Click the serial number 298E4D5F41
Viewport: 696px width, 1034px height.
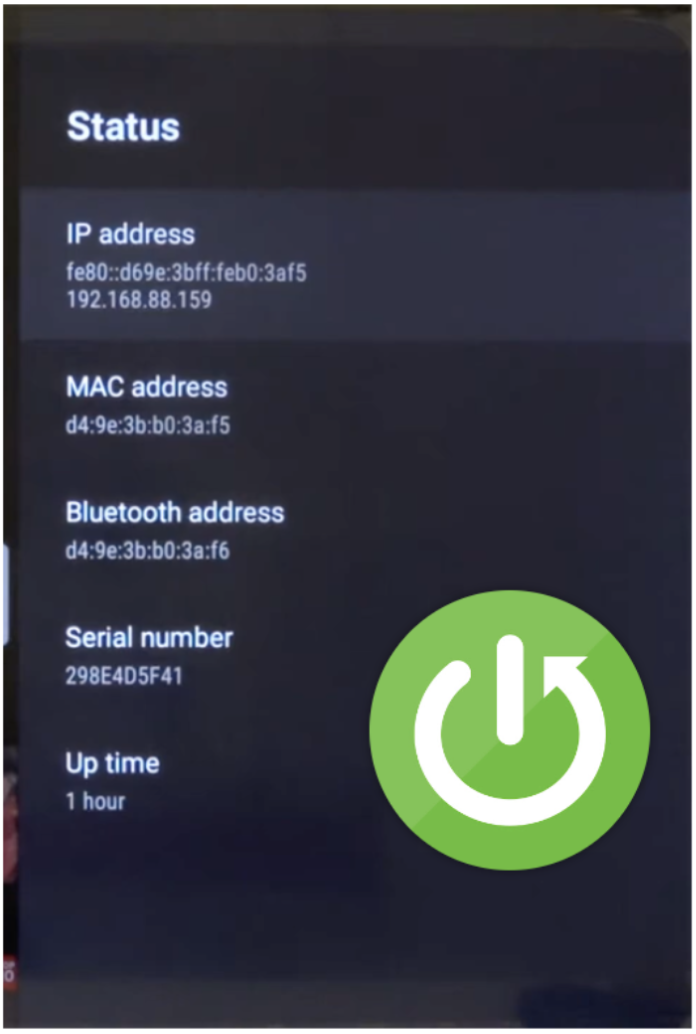[124, 676]
